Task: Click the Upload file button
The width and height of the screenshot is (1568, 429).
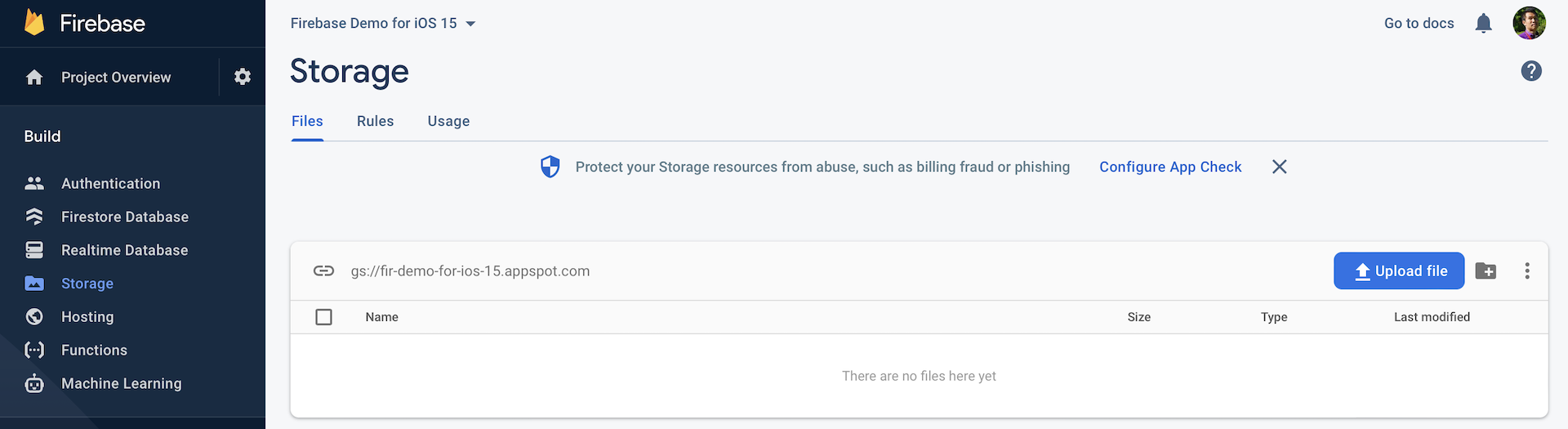Action: (x=1398, y=271)
